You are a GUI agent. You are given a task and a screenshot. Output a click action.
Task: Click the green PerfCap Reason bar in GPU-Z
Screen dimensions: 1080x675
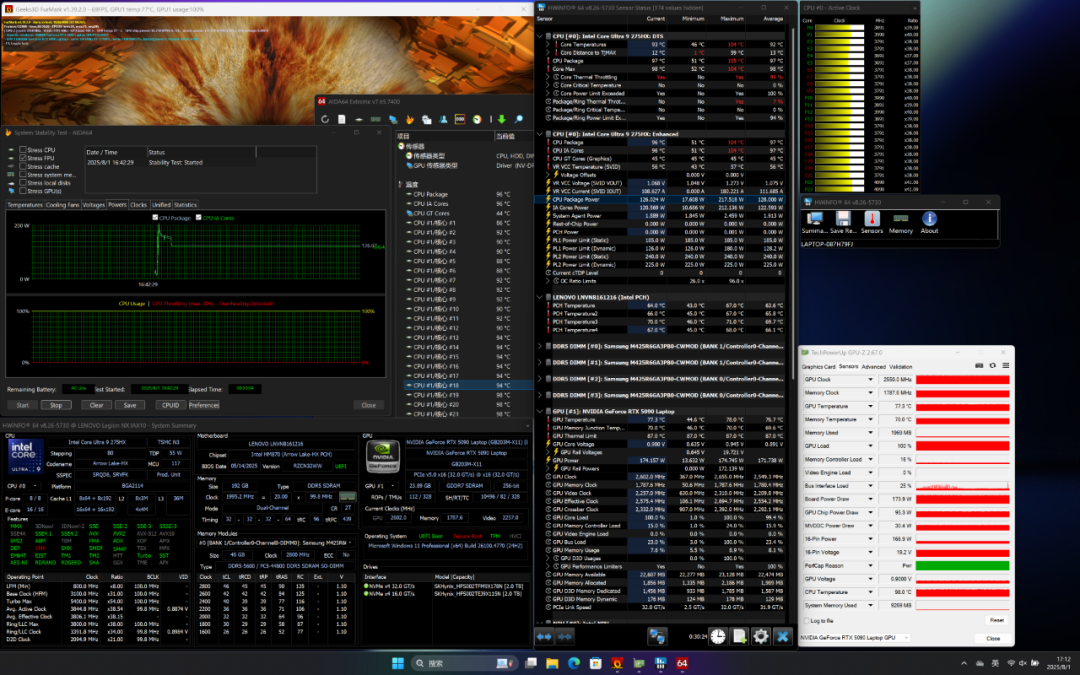962,565
